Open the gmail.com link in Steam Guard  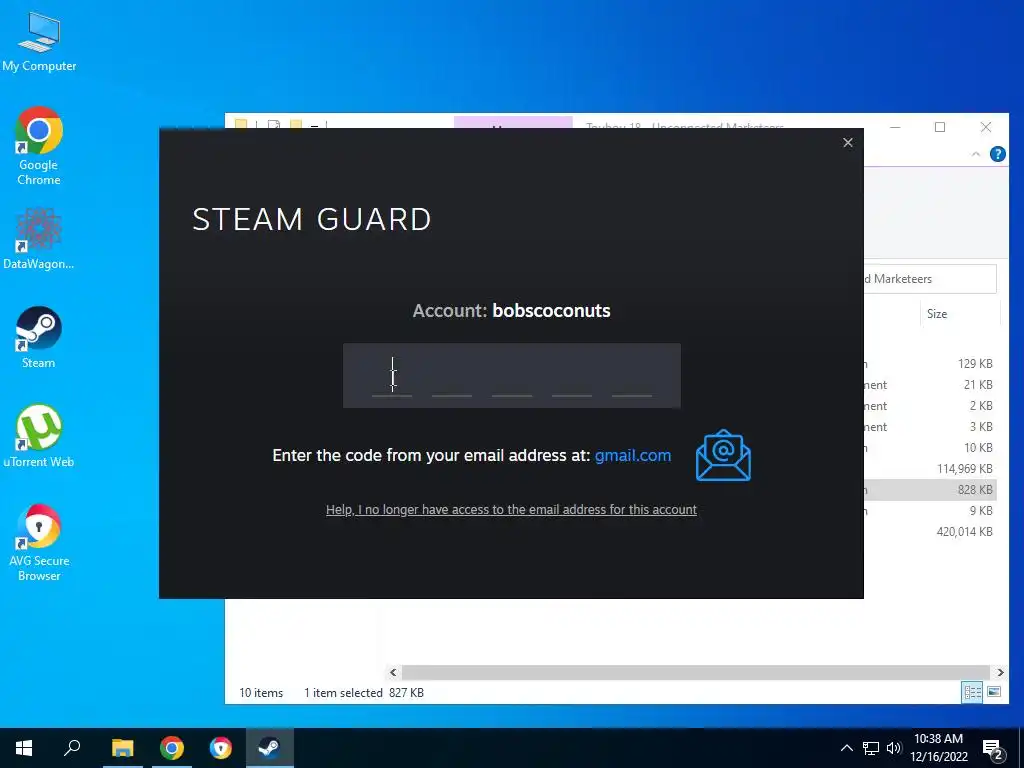point(633,455)
